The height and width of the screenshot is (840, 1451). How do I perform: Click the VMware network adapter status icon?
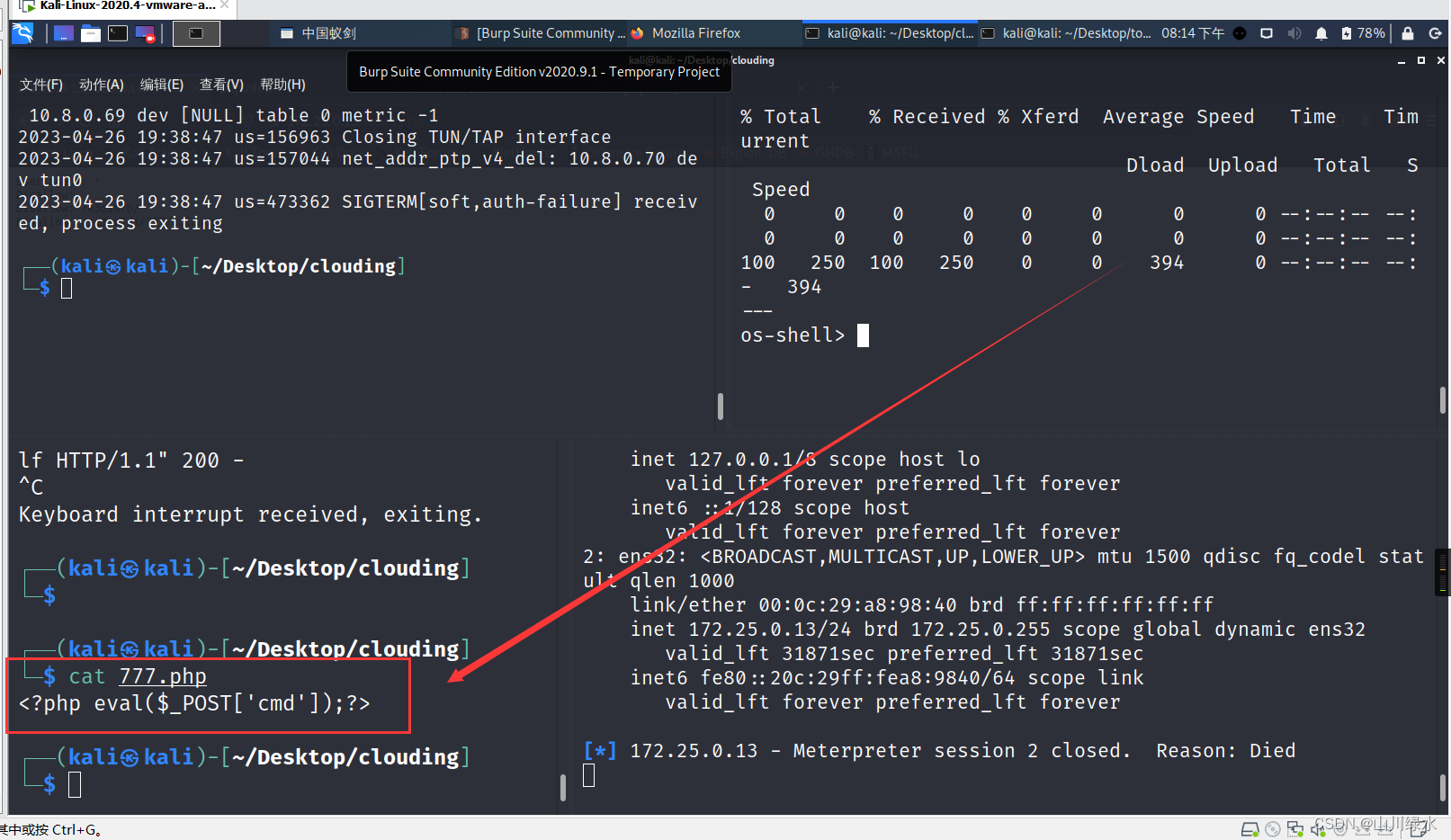pyautogui.click(x=1295, y=829)
